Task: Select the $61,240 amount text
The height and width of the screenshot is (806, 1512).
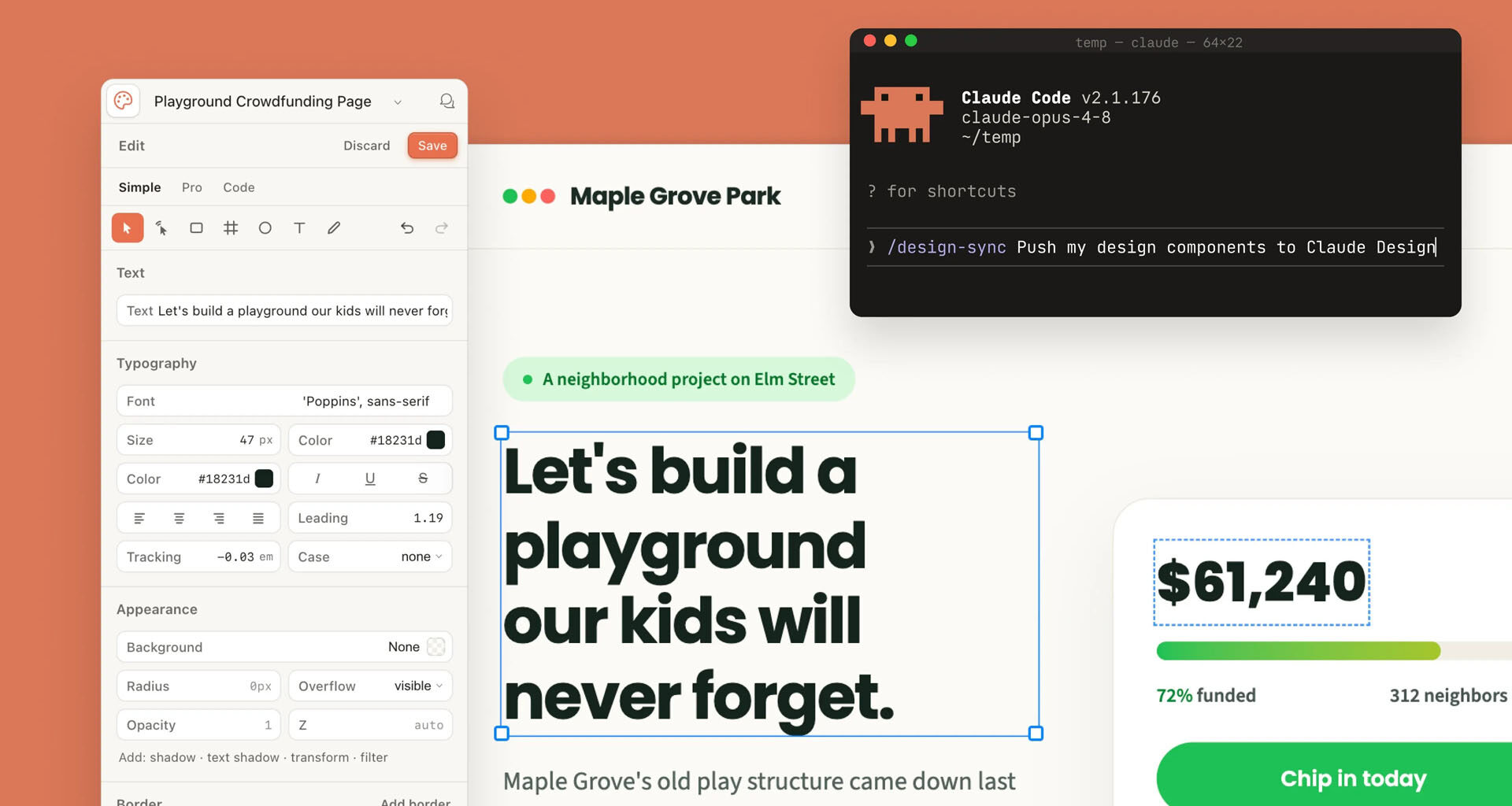Action: (1262, 582)
